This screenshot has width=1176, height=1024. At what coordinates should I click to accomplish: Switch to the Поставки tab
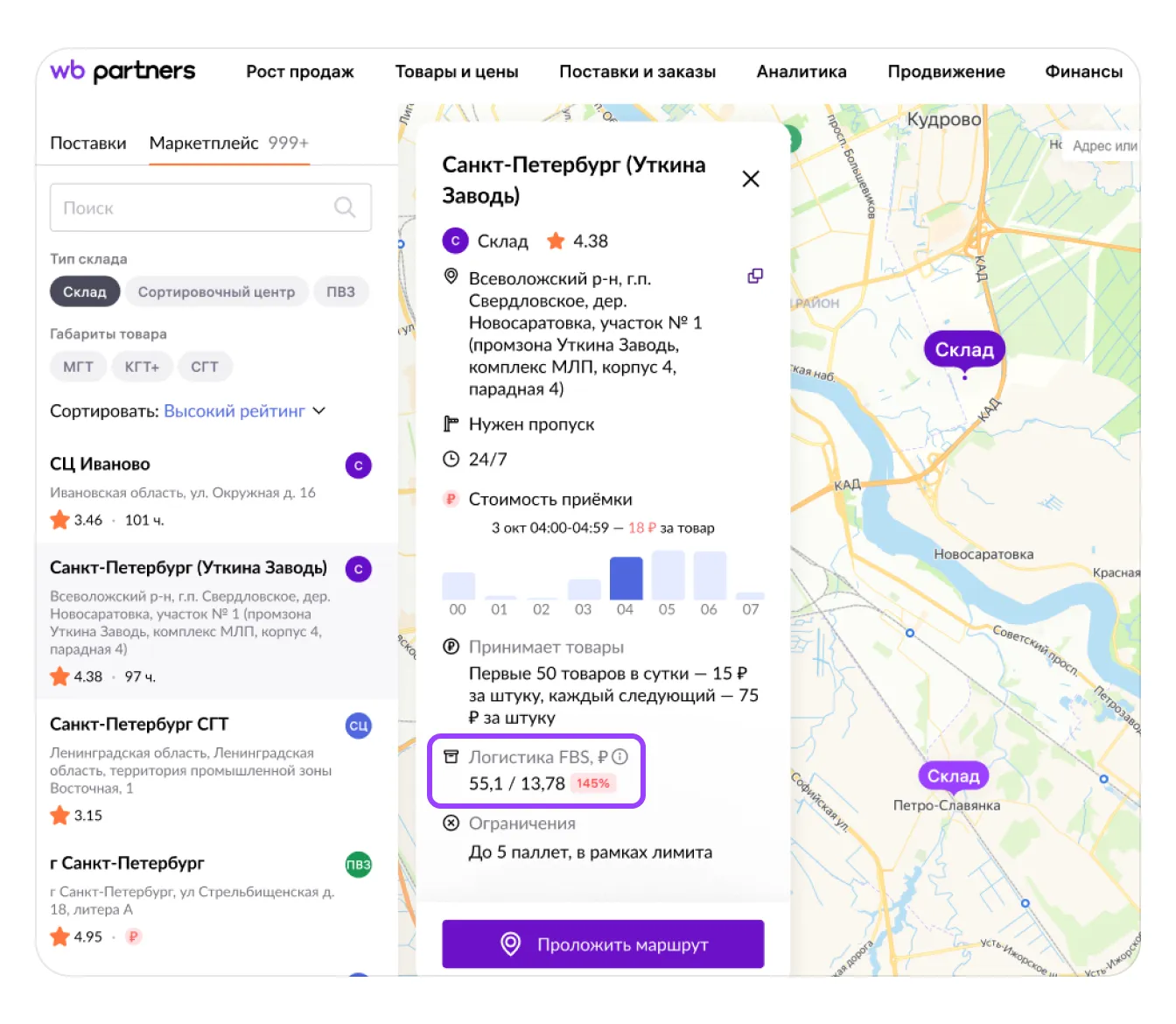coord(87,143)
